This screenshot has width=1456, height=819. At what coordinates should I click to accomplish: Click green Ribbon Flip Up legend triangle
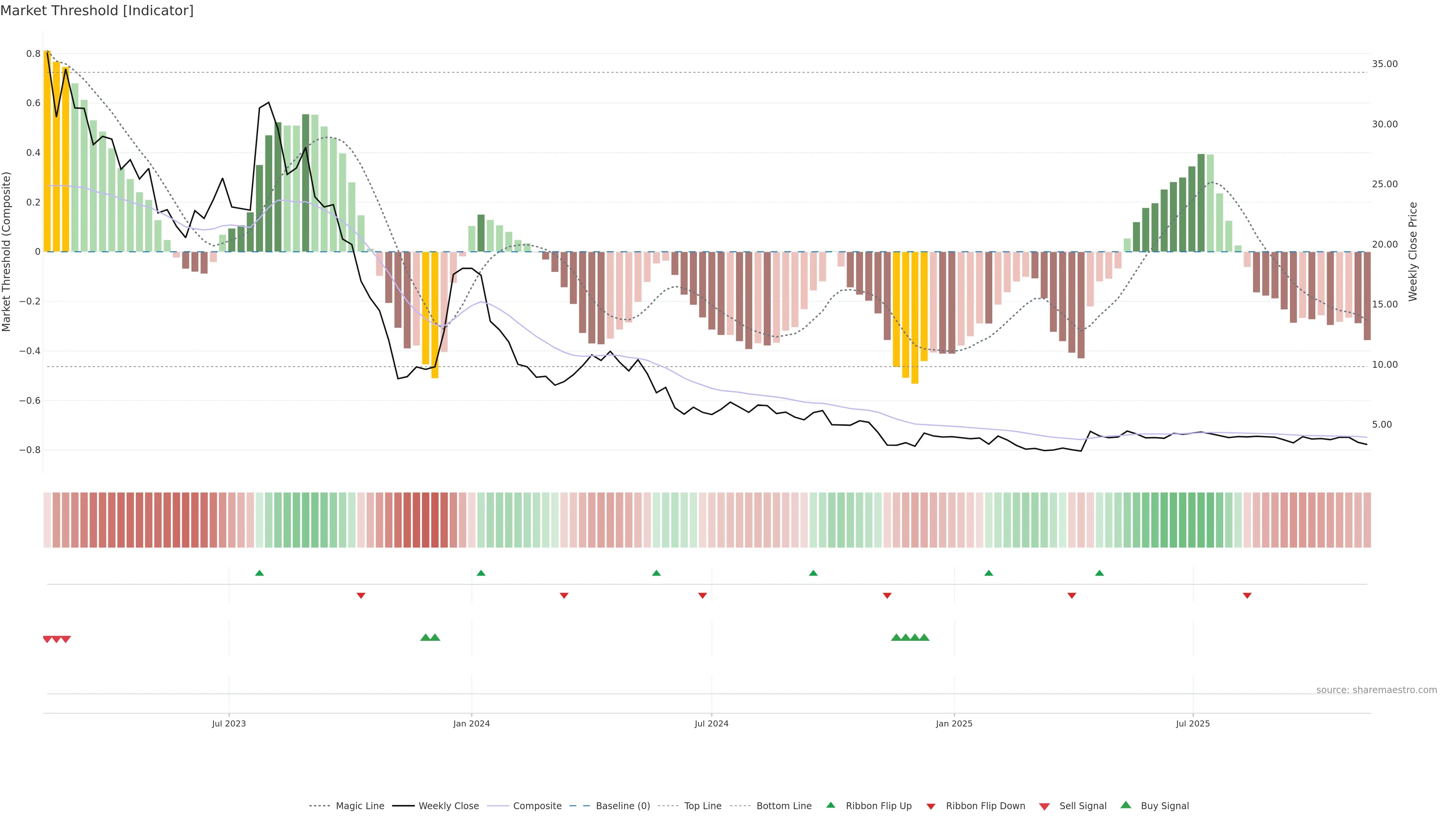point(830,805)
